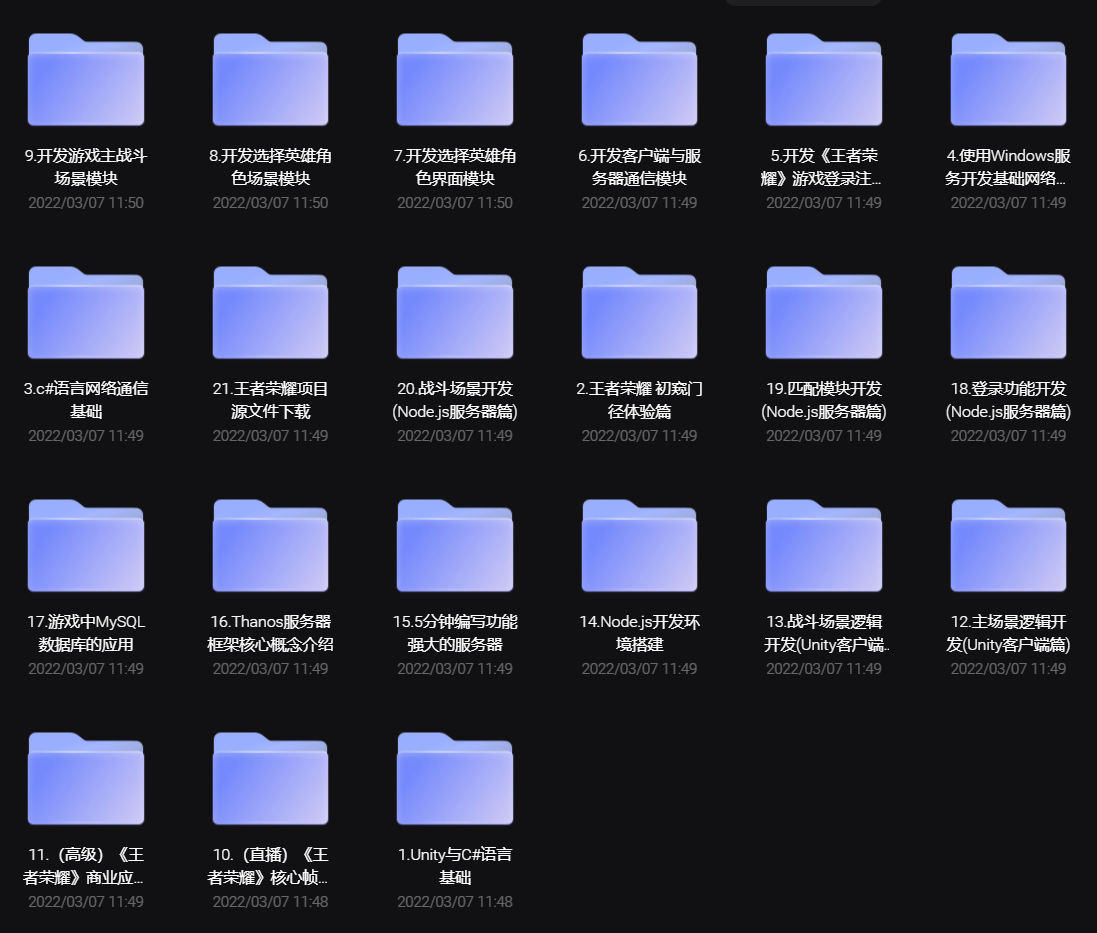
Task: Click the label 20.战斗场景开发(Node.js服务器篇)
Action: 455,400
